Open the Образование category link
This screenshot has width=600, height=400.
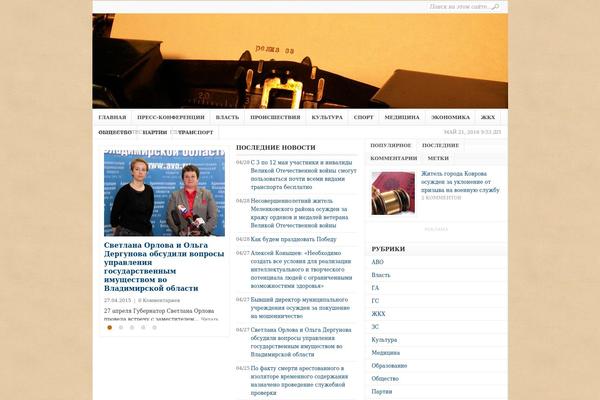[390, 365]
